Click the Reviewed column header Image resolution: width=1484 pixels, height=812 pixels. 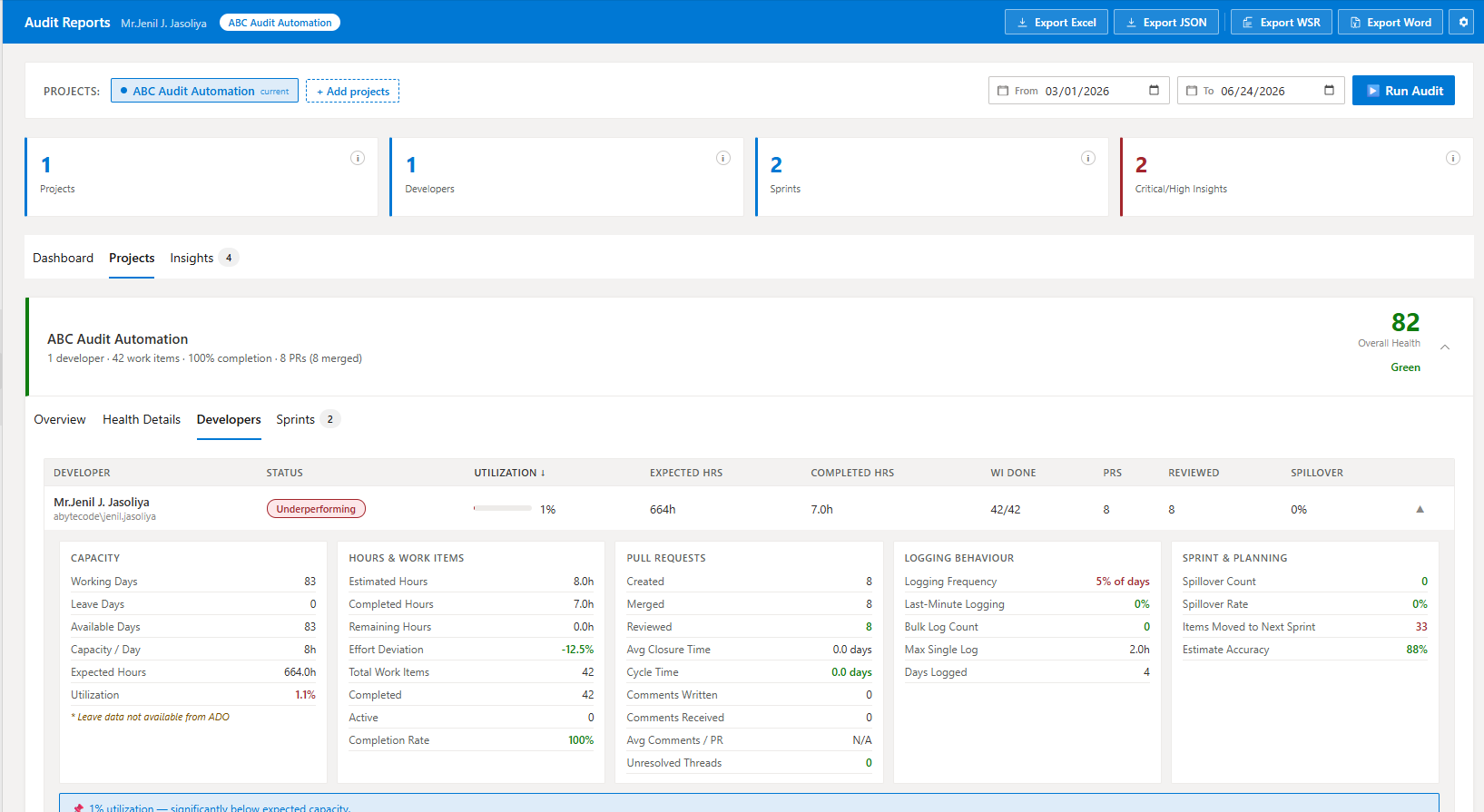coord(1194,473)
